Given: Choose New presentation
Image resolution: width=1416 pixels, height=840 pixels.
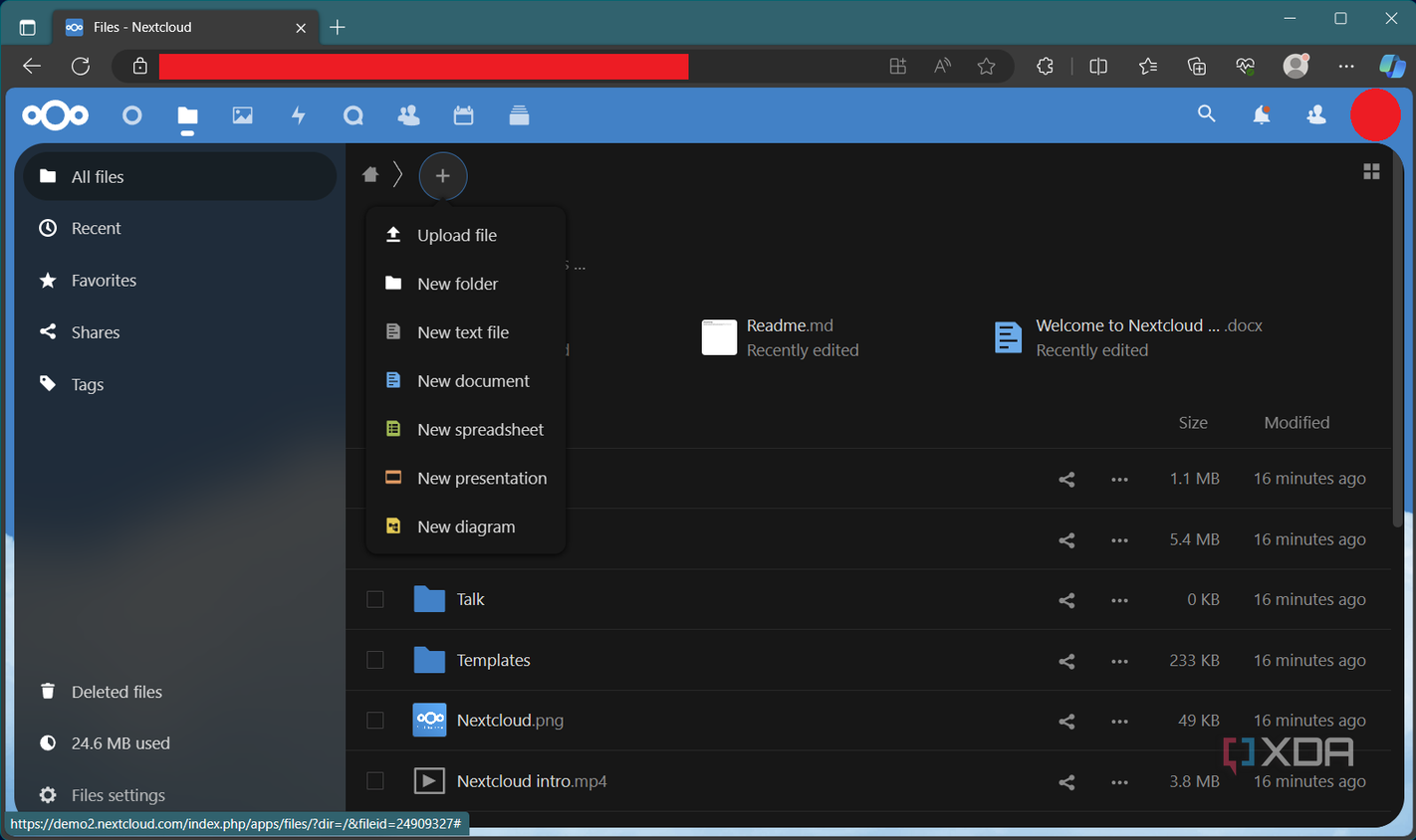Looking at the screenshot, I should pyautogui.click(x=466, y=478).
